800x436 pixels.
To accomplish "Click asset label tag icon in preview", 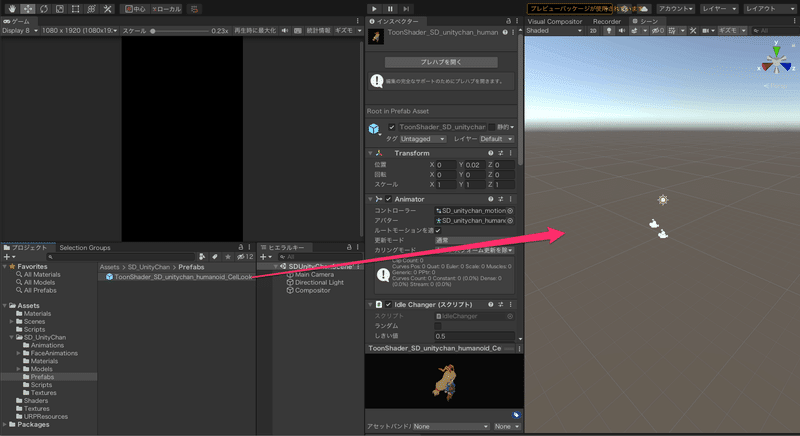I will pyautogui.click(x=516, y=415).
